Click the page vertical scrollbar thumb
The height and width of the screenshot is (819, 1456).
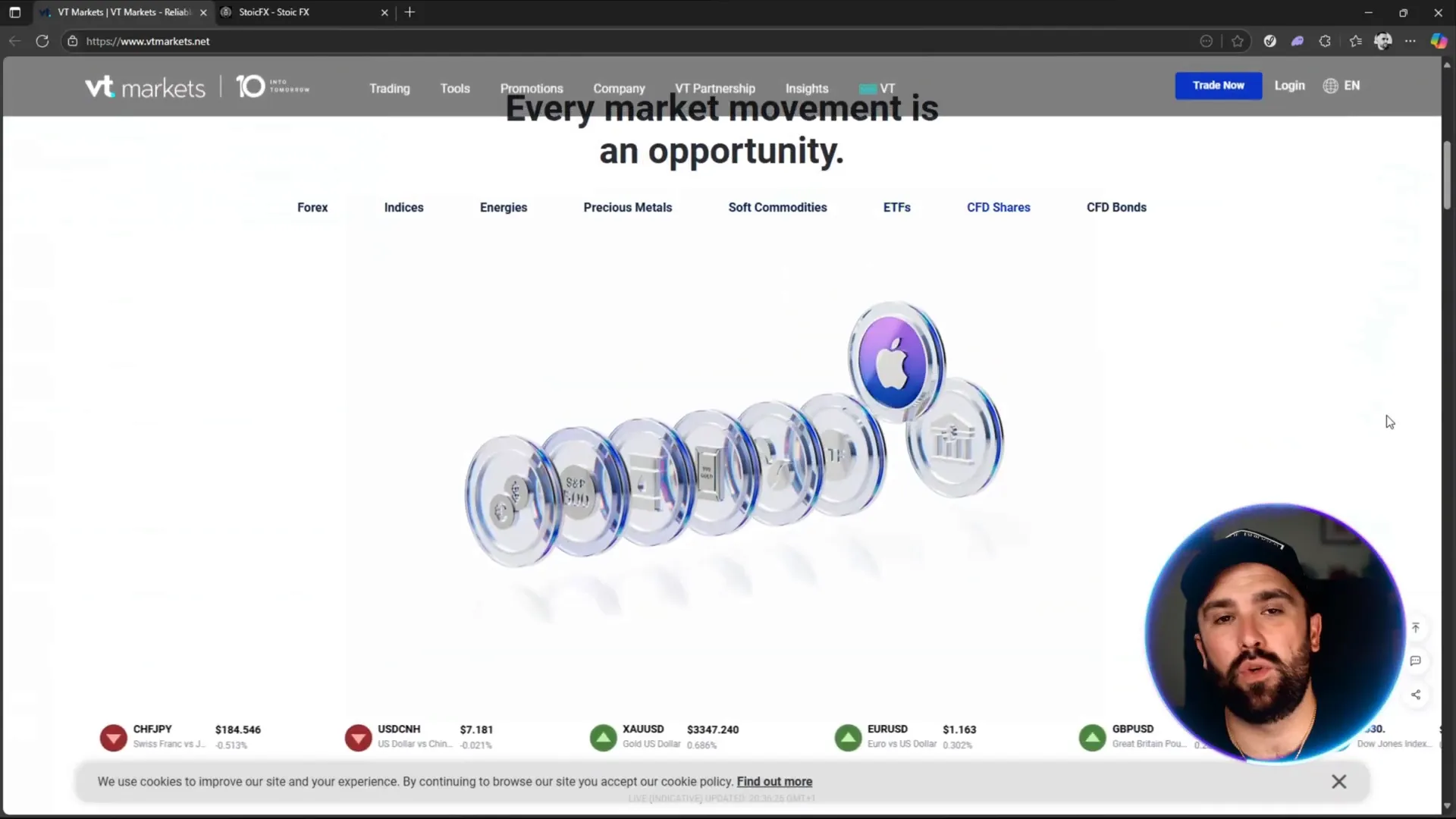point(1447,175)
